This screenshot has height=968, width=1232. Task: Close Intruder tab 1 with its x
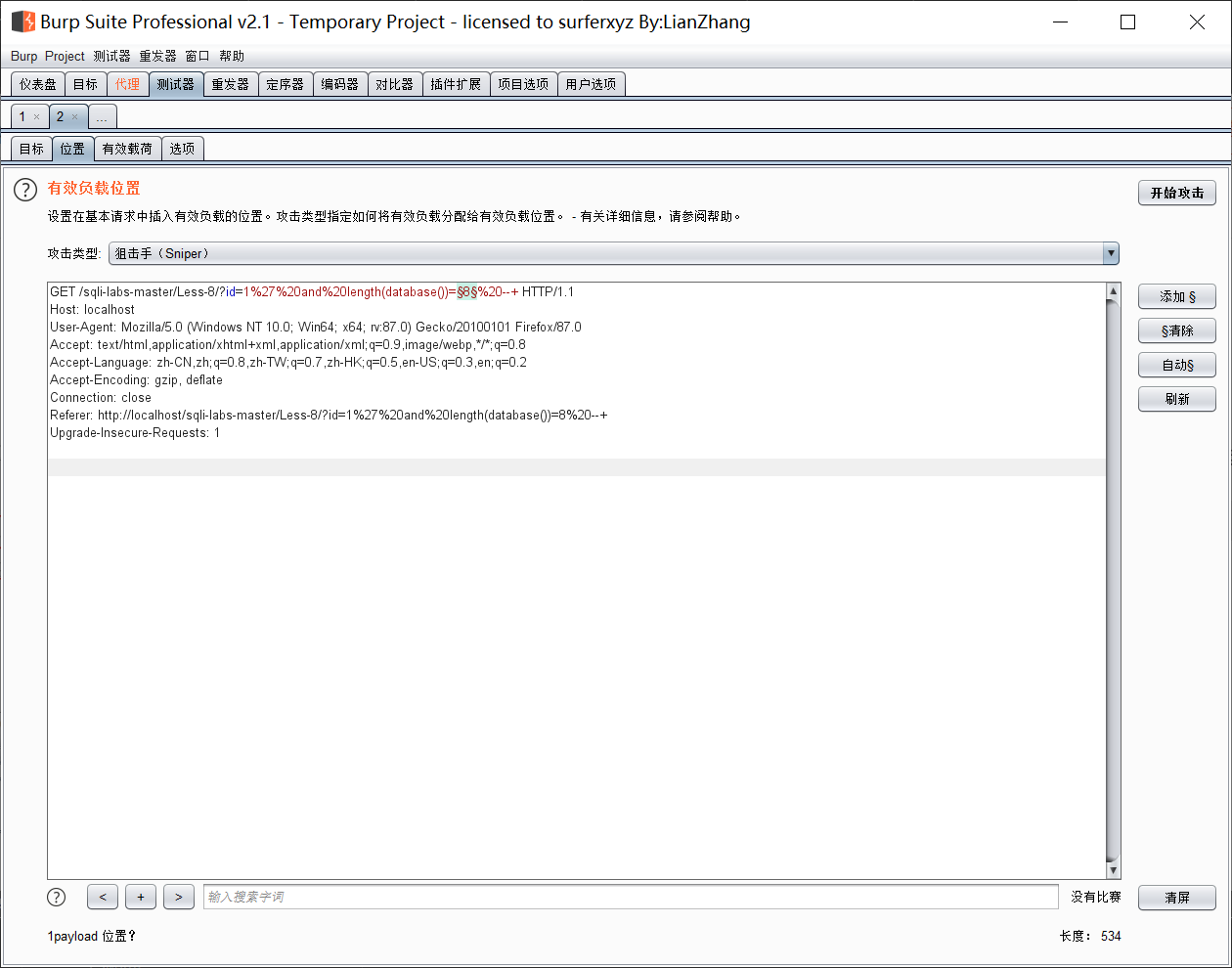pos(37,117)
